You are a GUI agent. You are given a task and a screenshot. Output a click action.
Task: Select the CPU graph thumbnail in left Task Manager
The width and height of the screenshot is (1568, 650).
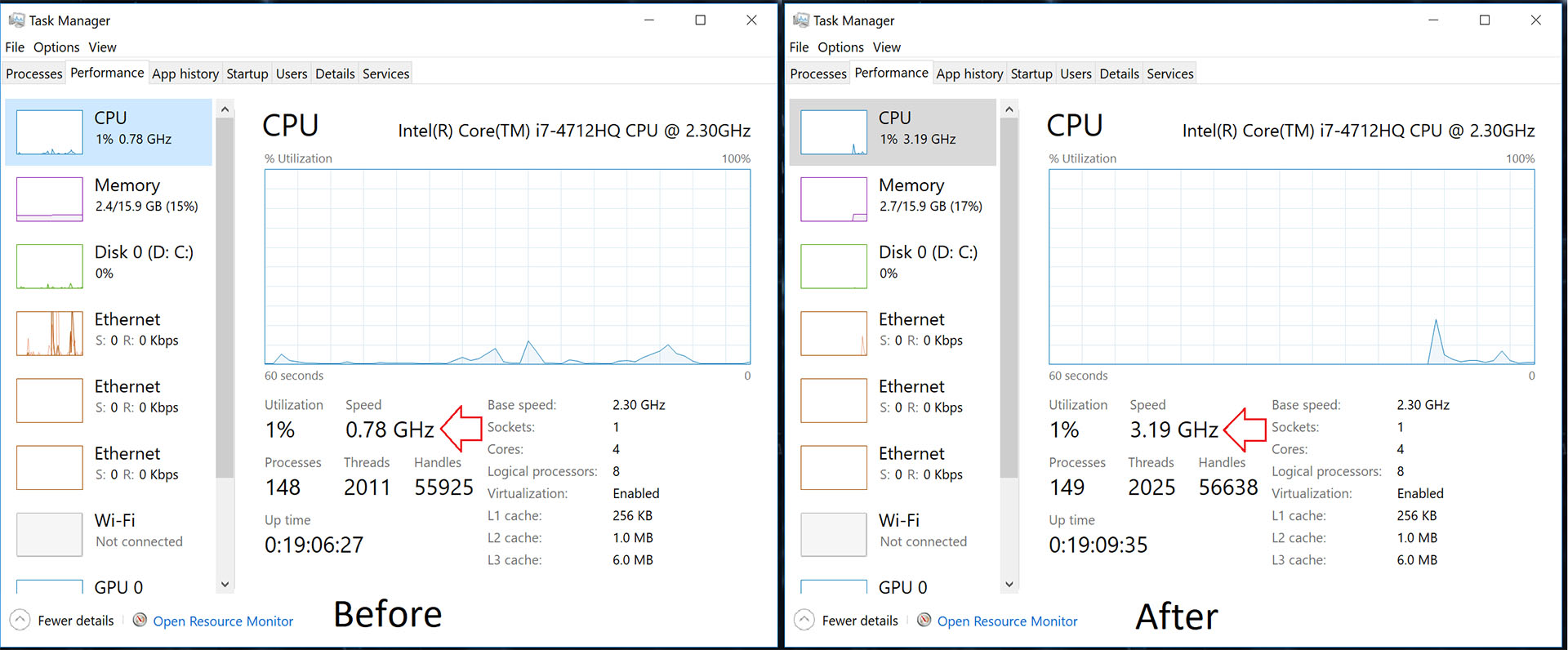[50, 132]
